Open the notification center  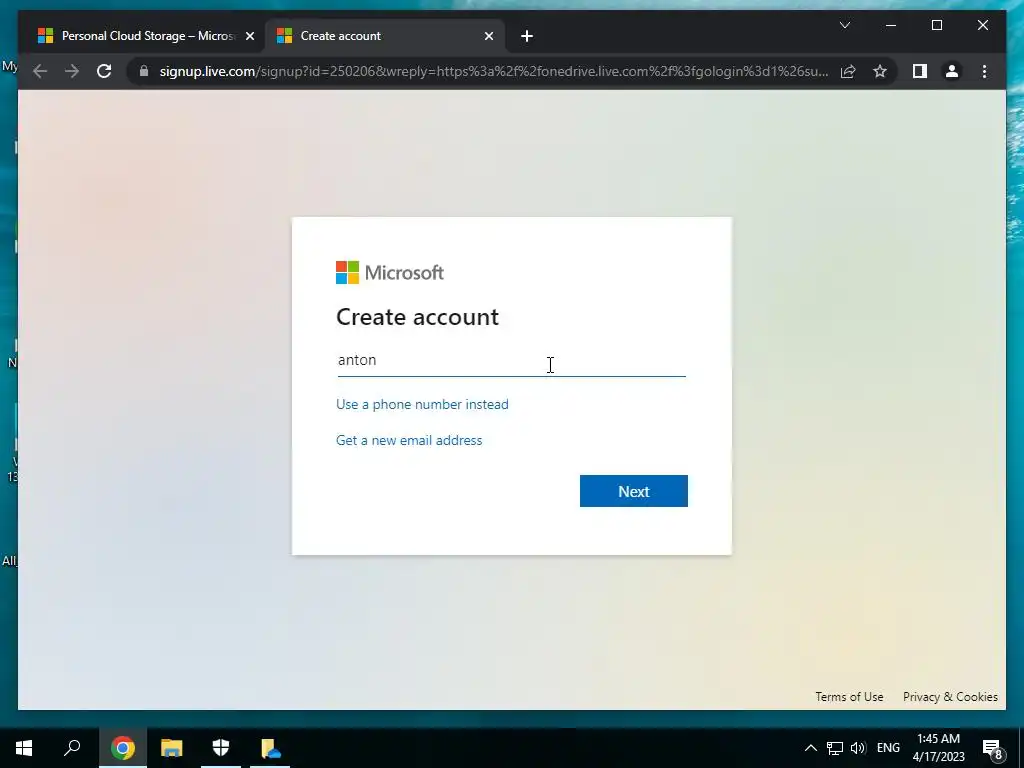[x=993, y=748]
